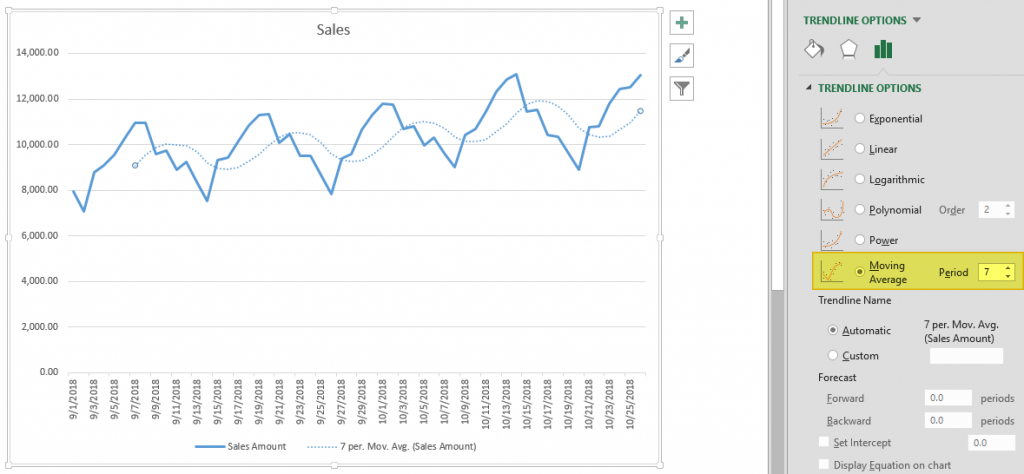Screen dimensions: 1024x474
Task: Select the Exponential trendline radio button
Action: coord(859,119)
